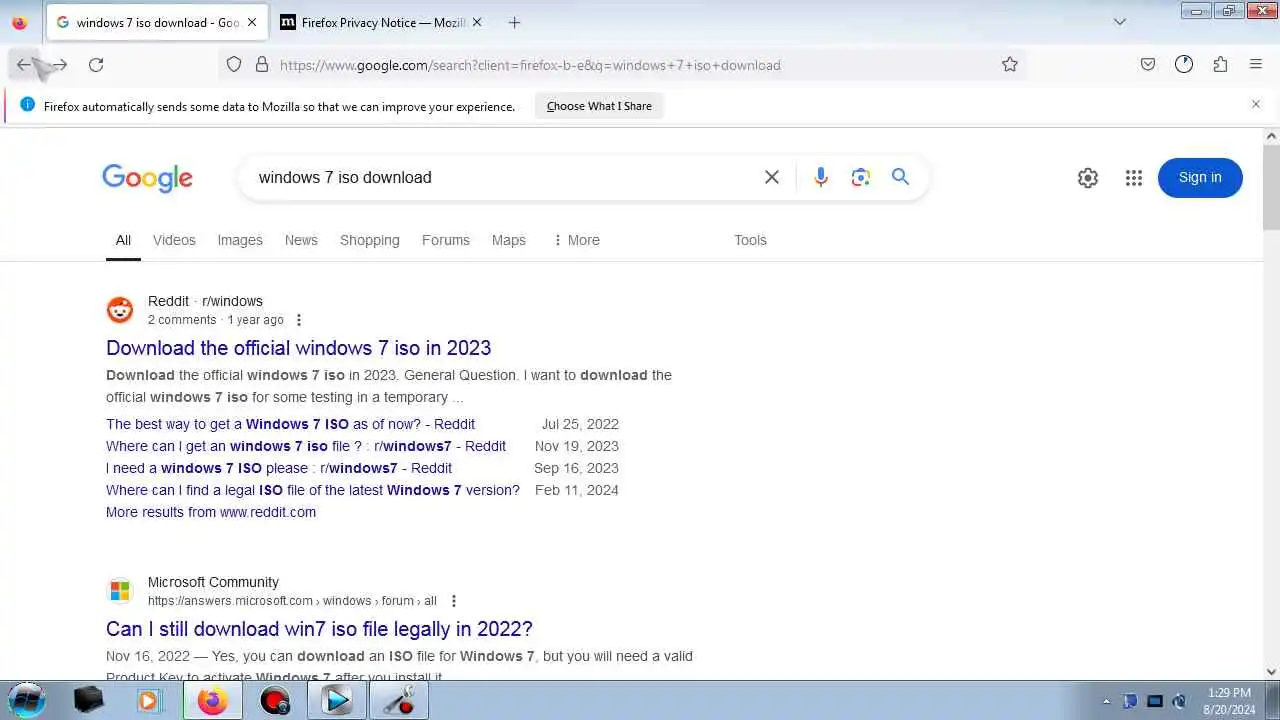1280x720 pixels.
Task: Submit search with the magnifier icon
Action: pyautogui.click(x=901, y=177)
